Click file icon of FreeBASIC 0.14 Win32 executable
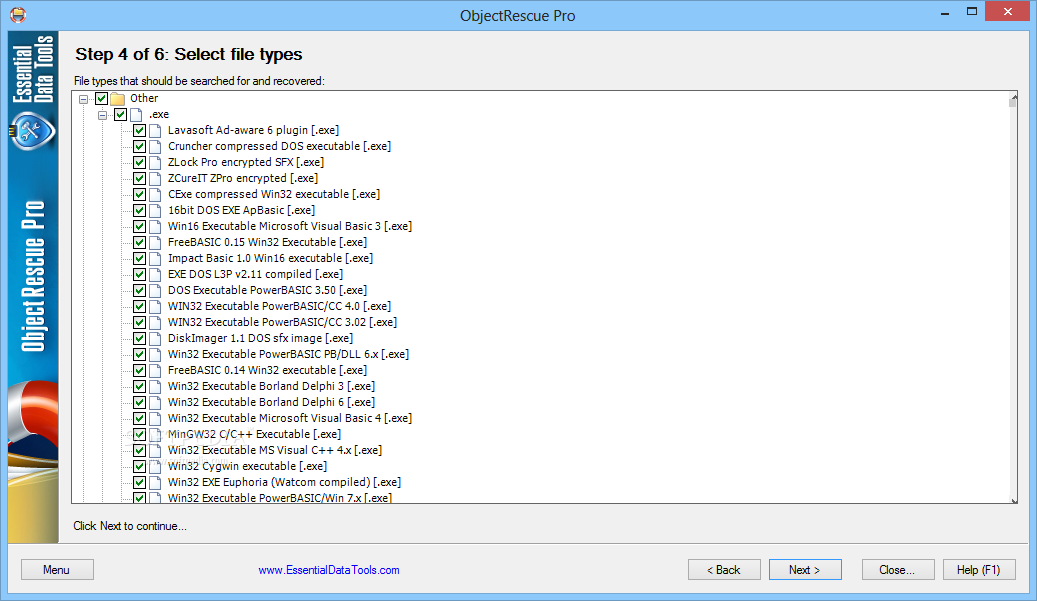 (155, 370)
